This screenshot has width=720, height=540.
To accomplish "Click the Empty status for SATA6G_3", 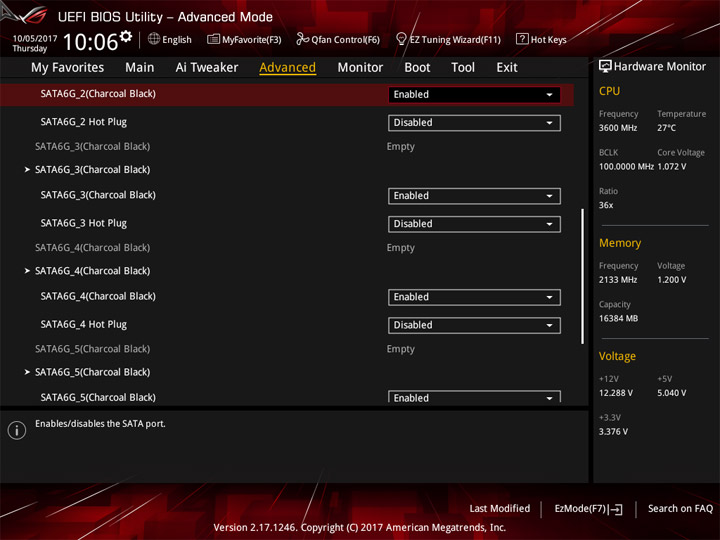I will coord(400,146).
